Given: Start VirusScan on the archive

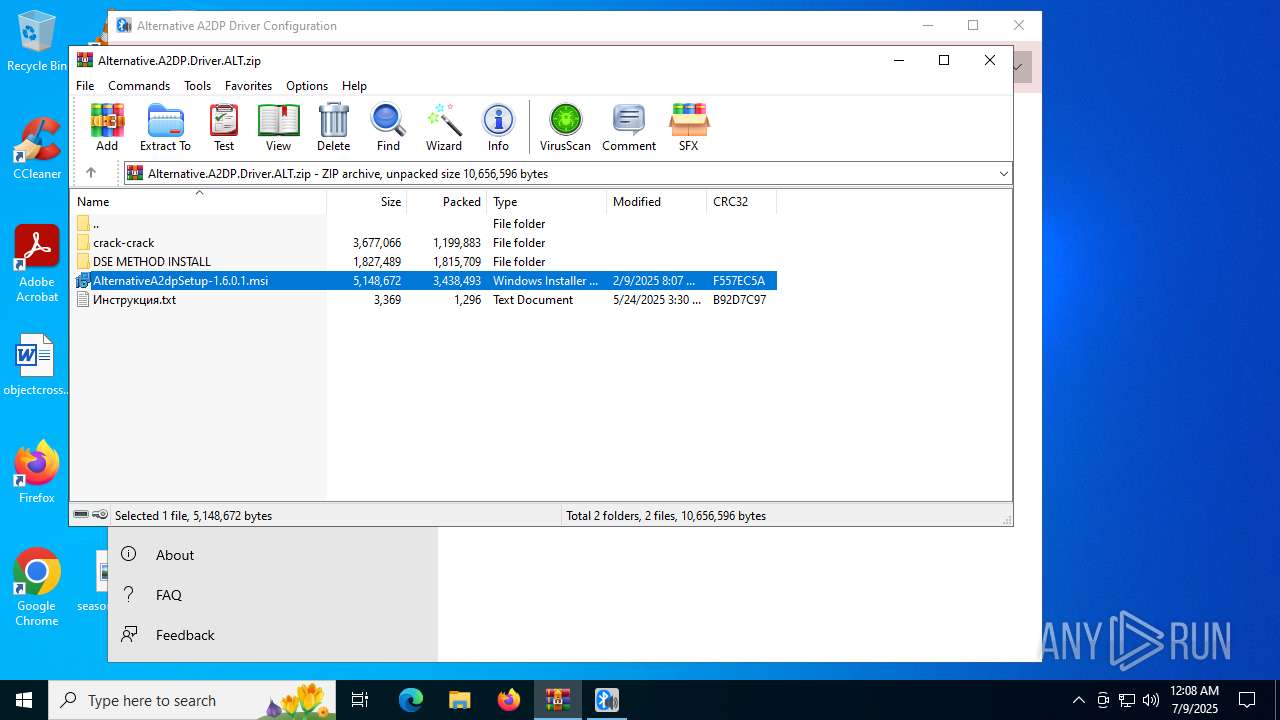Looking at the screenshot, I should coord(565,127).
